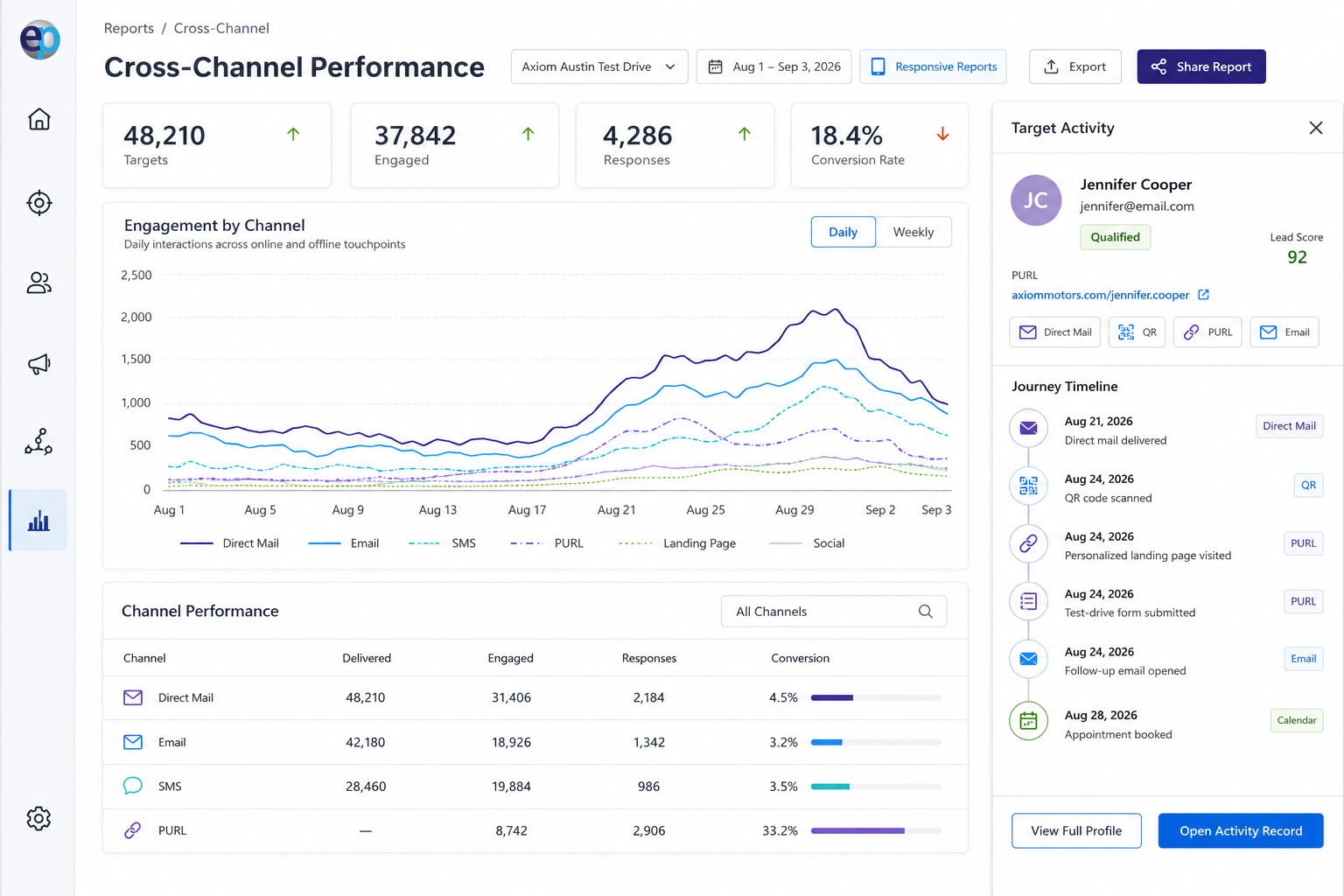Click the appointment booked calendar icon
Screen dimensions: 1344x896
pos(1029,721)
